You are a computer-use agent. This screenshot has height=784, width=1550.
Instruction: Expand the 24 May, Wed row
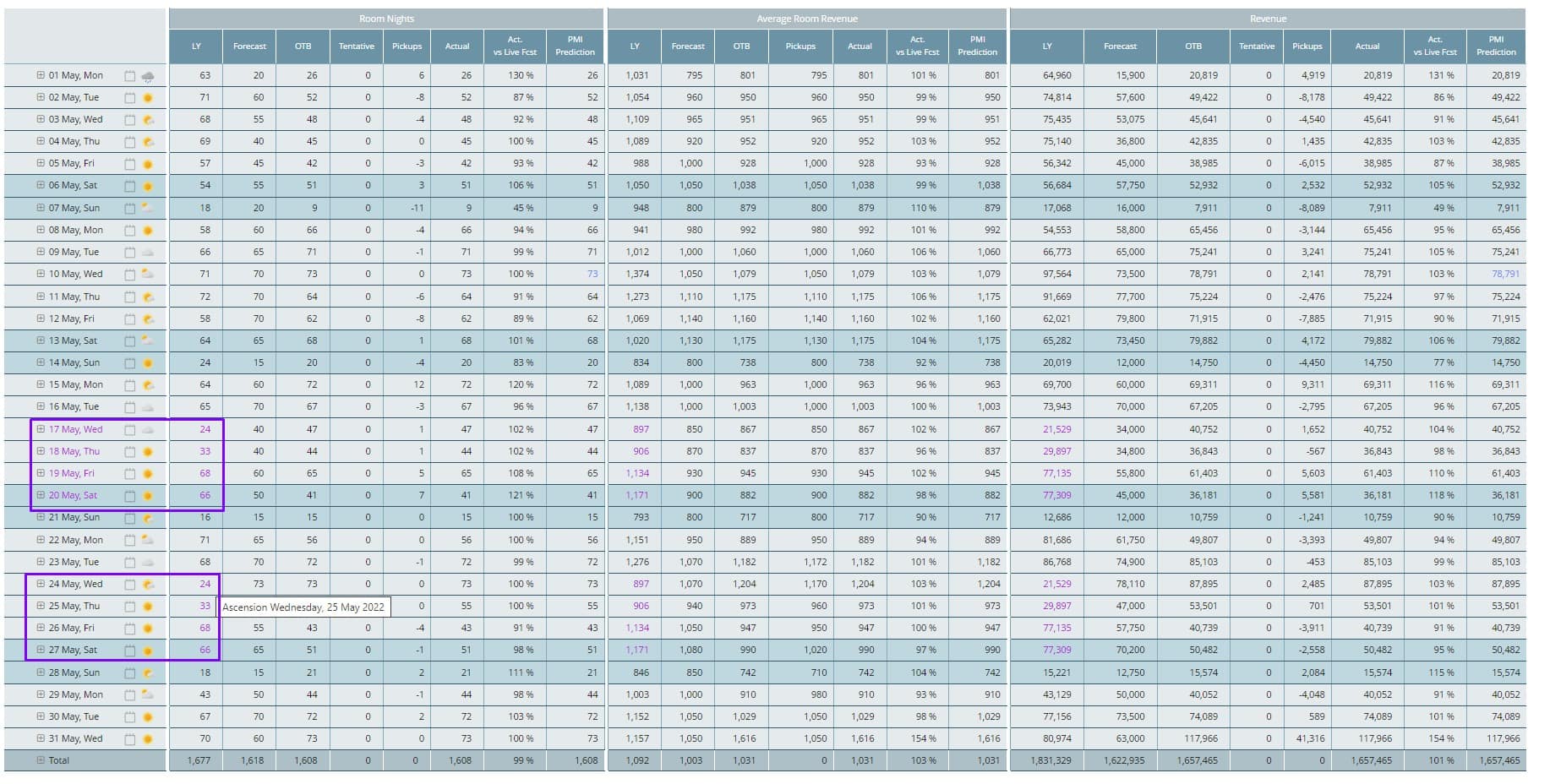click(x=41, y=584)
